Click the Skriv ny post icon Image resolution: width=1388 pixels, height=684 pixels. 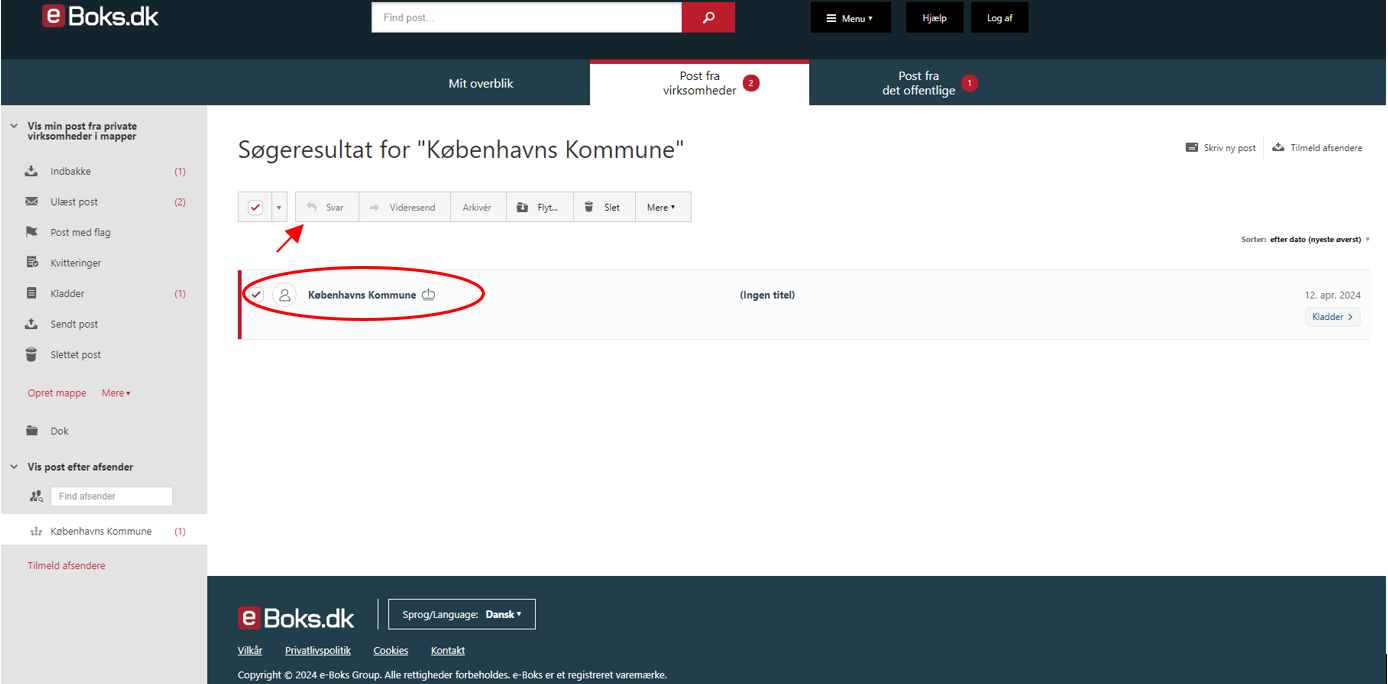1192,148
